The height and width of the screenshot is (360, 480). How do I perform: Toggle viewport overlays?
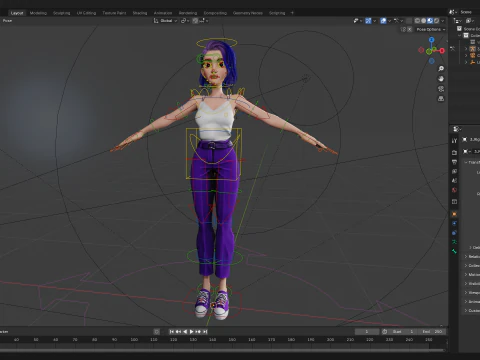(383, 21)
